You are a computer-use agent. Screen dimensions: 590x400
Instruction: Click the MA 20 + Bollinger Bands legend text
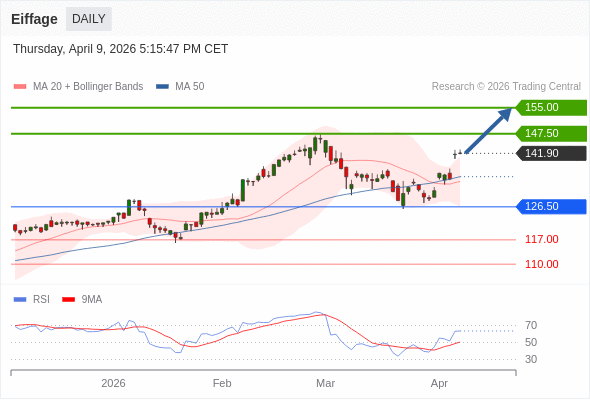[88, 87]
